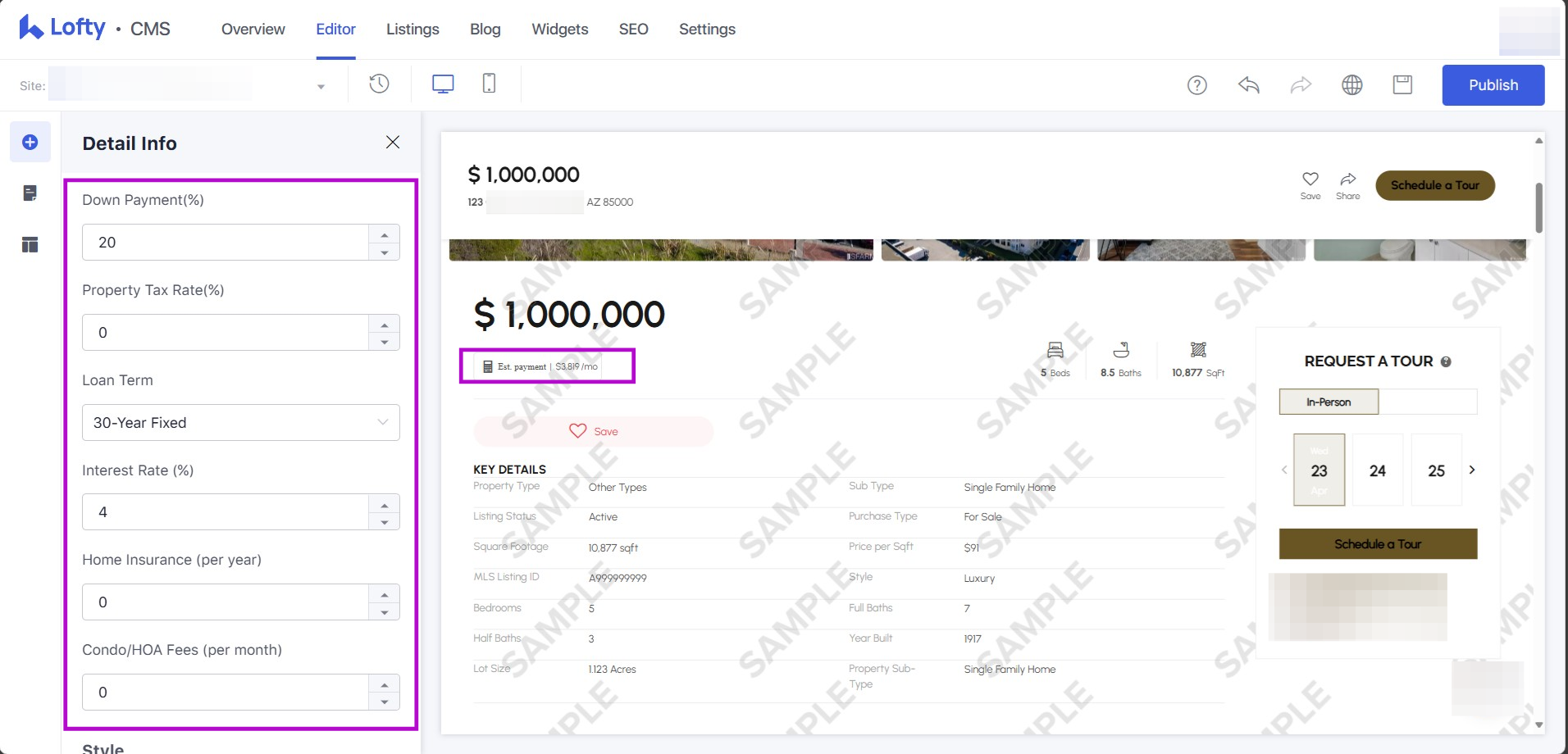Click the help question mark icon

[1197, 85]
